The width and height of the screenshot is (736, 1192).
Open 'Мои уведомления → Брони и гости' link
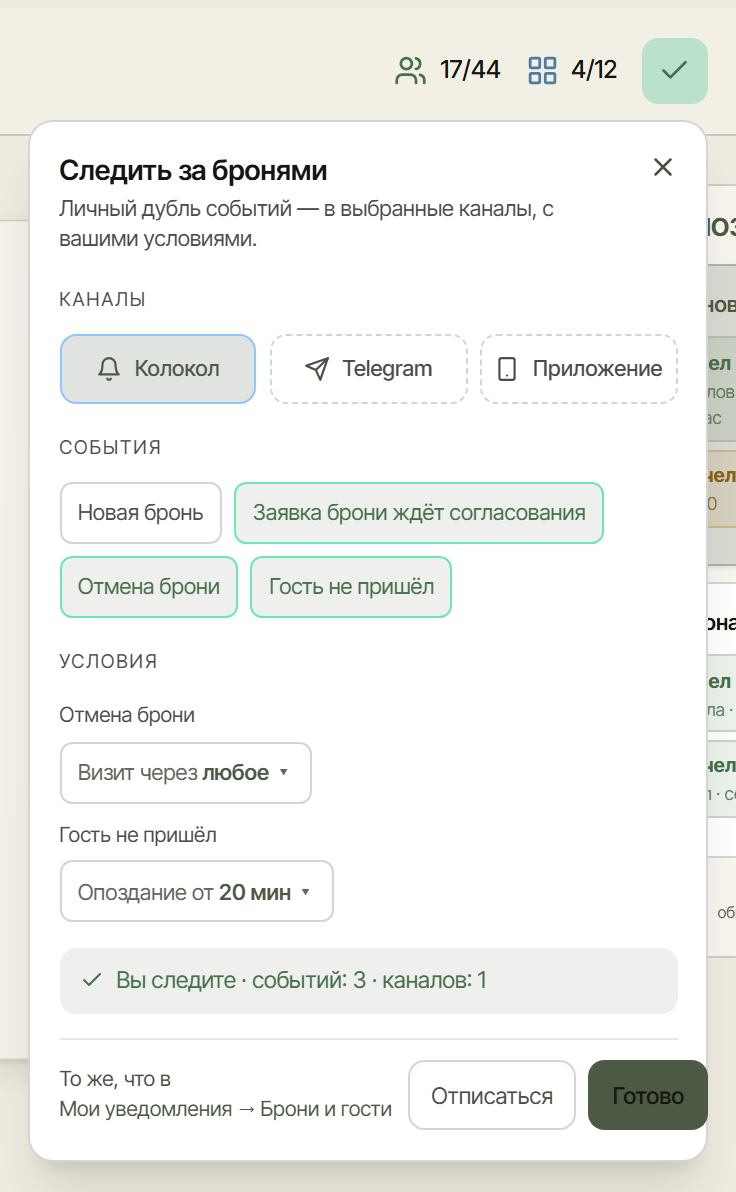(226, 1109)
